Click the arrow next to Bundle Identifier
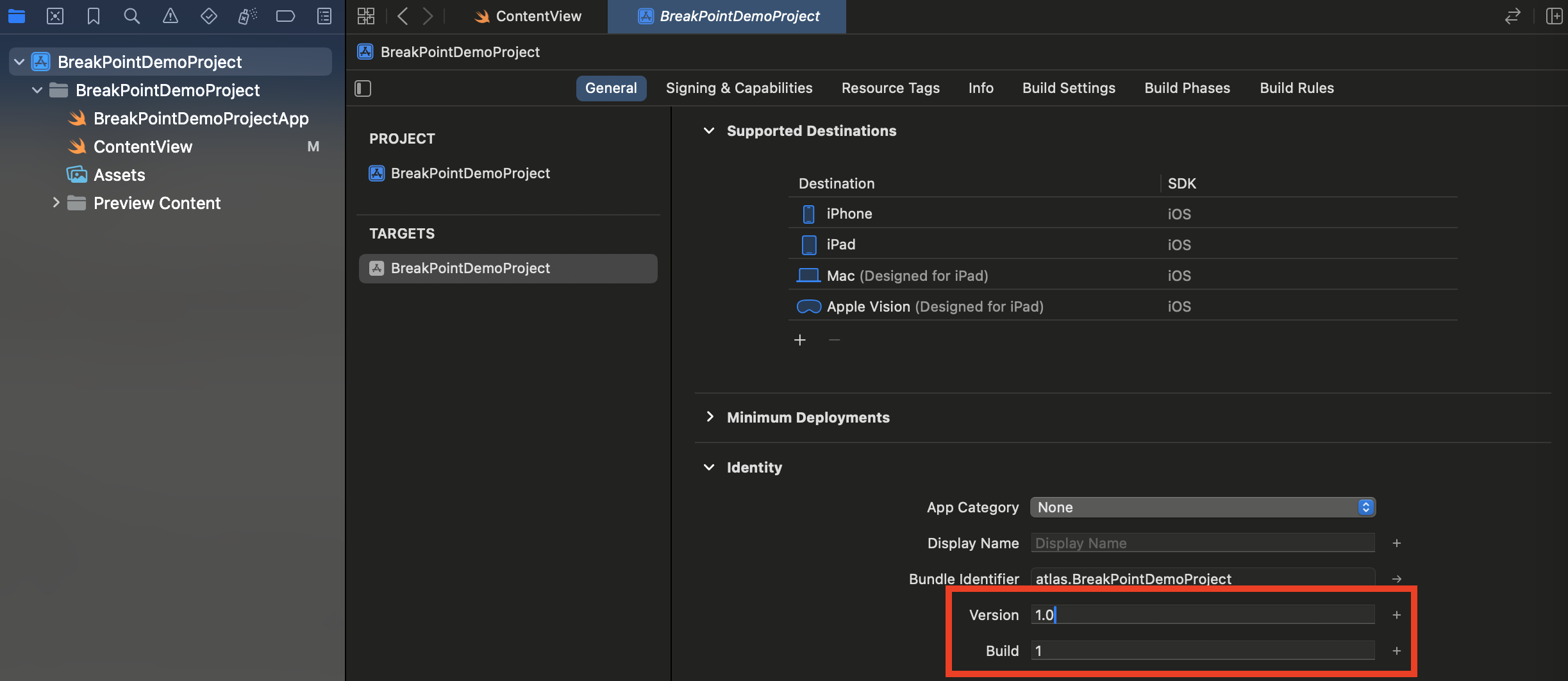 click(1397, 579)
